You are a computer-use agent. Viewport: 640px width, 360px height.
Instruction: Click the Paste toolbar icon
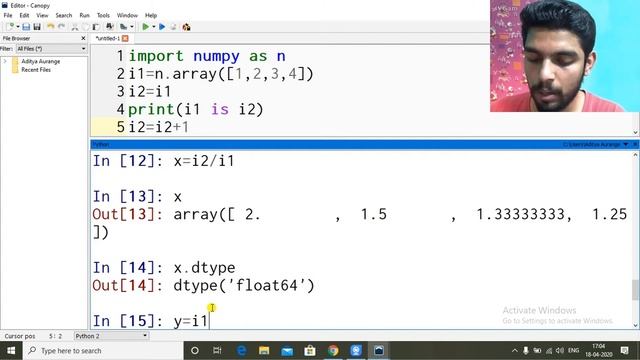pyautogui.click(x=96, y=27)
